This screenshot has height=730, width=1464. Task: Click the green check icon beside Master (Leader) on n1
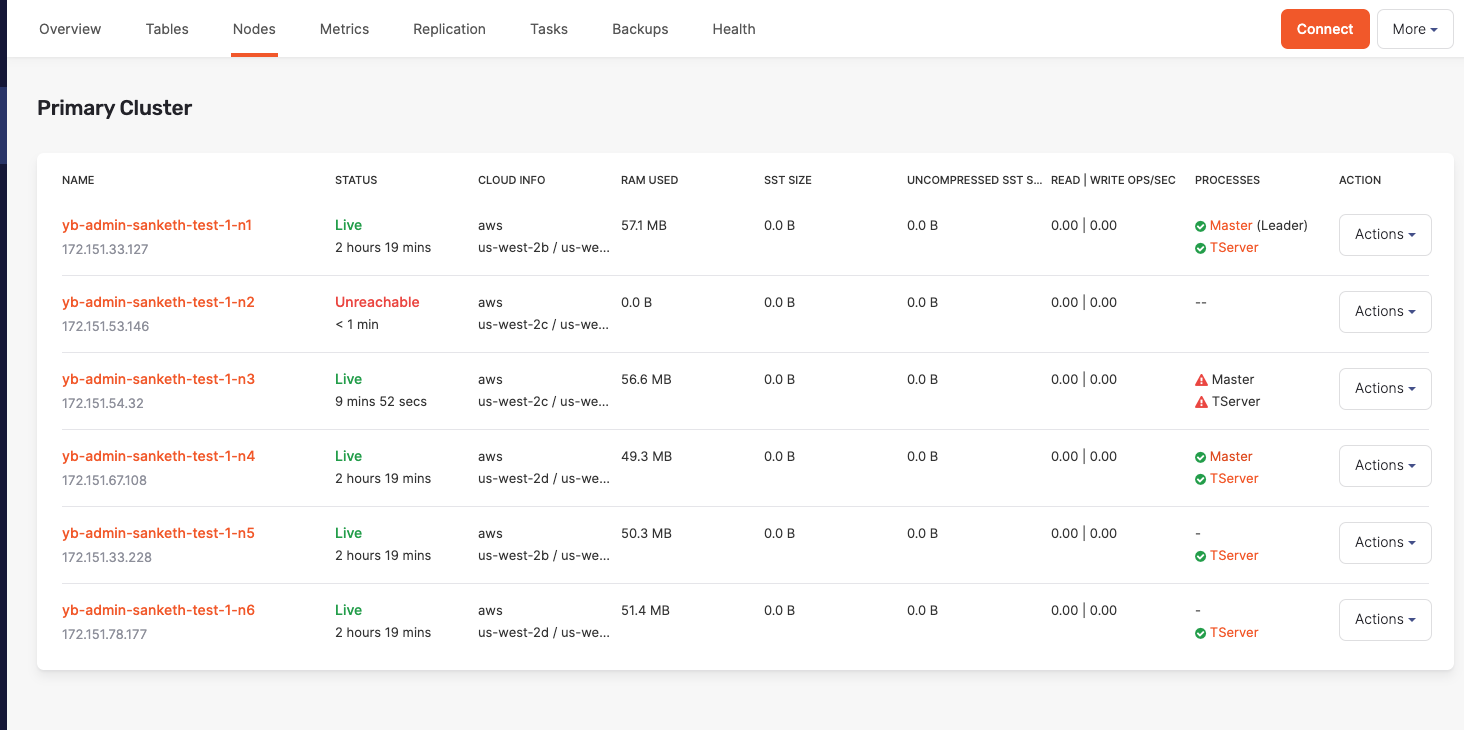1200,225
